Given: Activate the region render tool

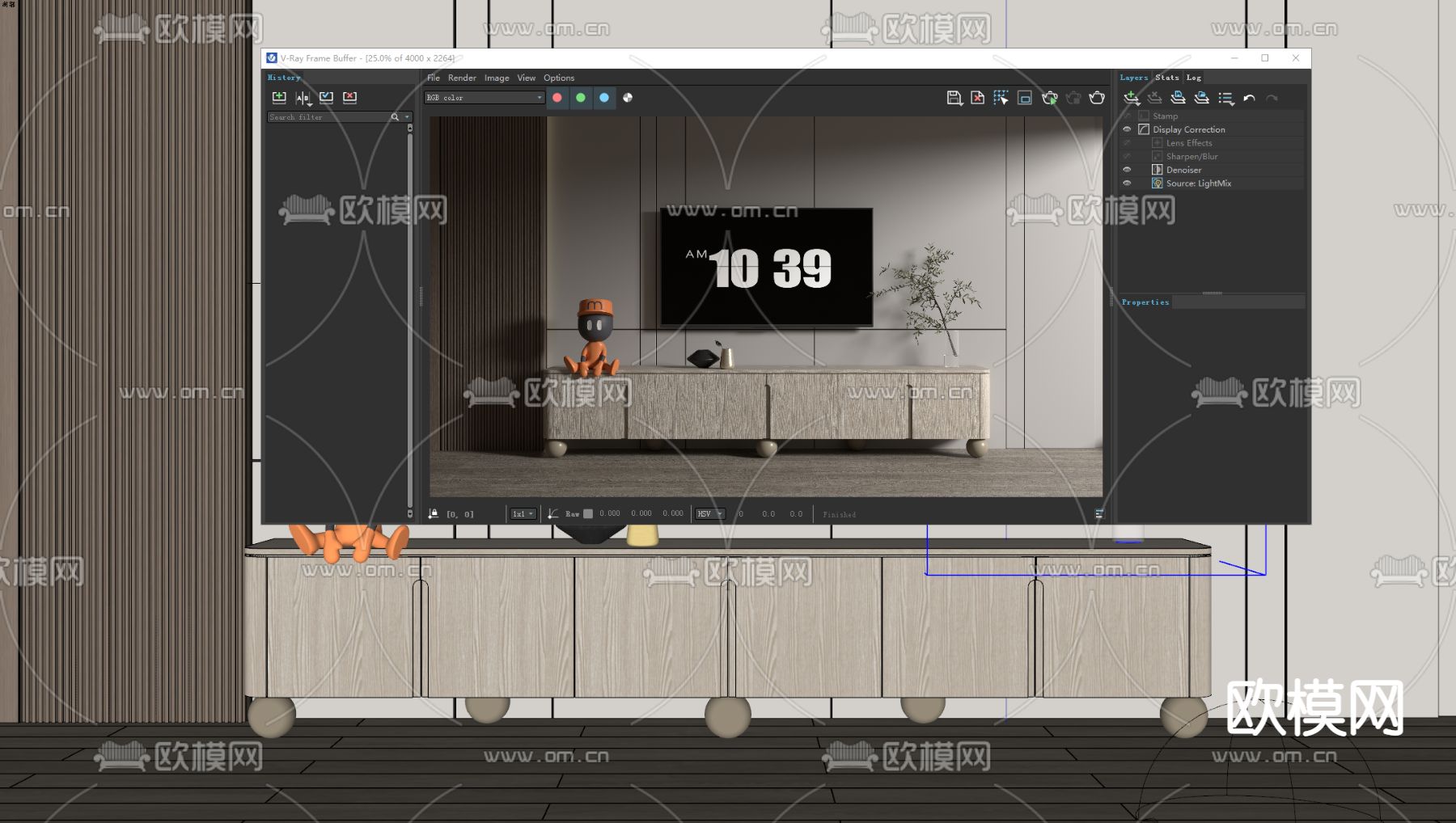Looking at the screenshot, I should coord(1001,97).
